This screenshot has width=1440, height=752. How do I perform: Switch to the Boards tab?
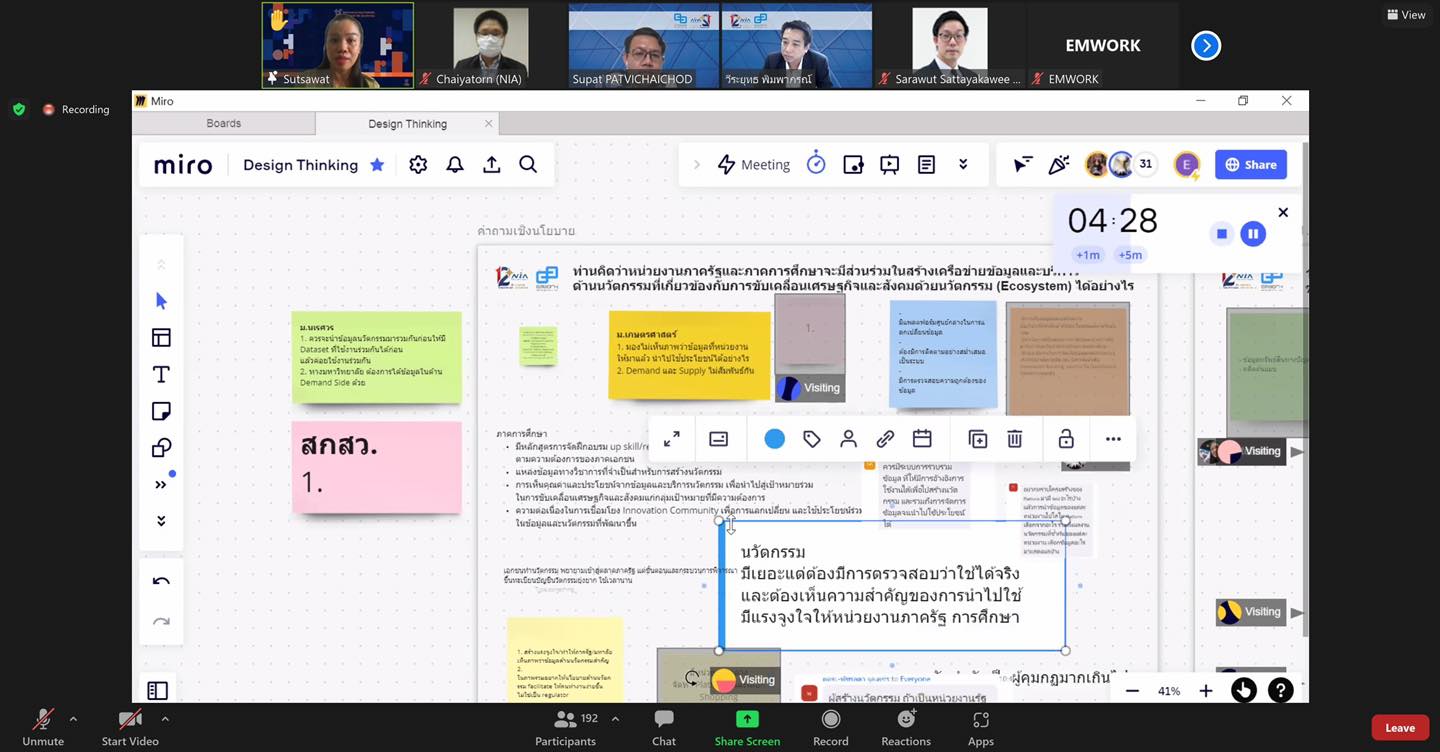click(224, 123)
